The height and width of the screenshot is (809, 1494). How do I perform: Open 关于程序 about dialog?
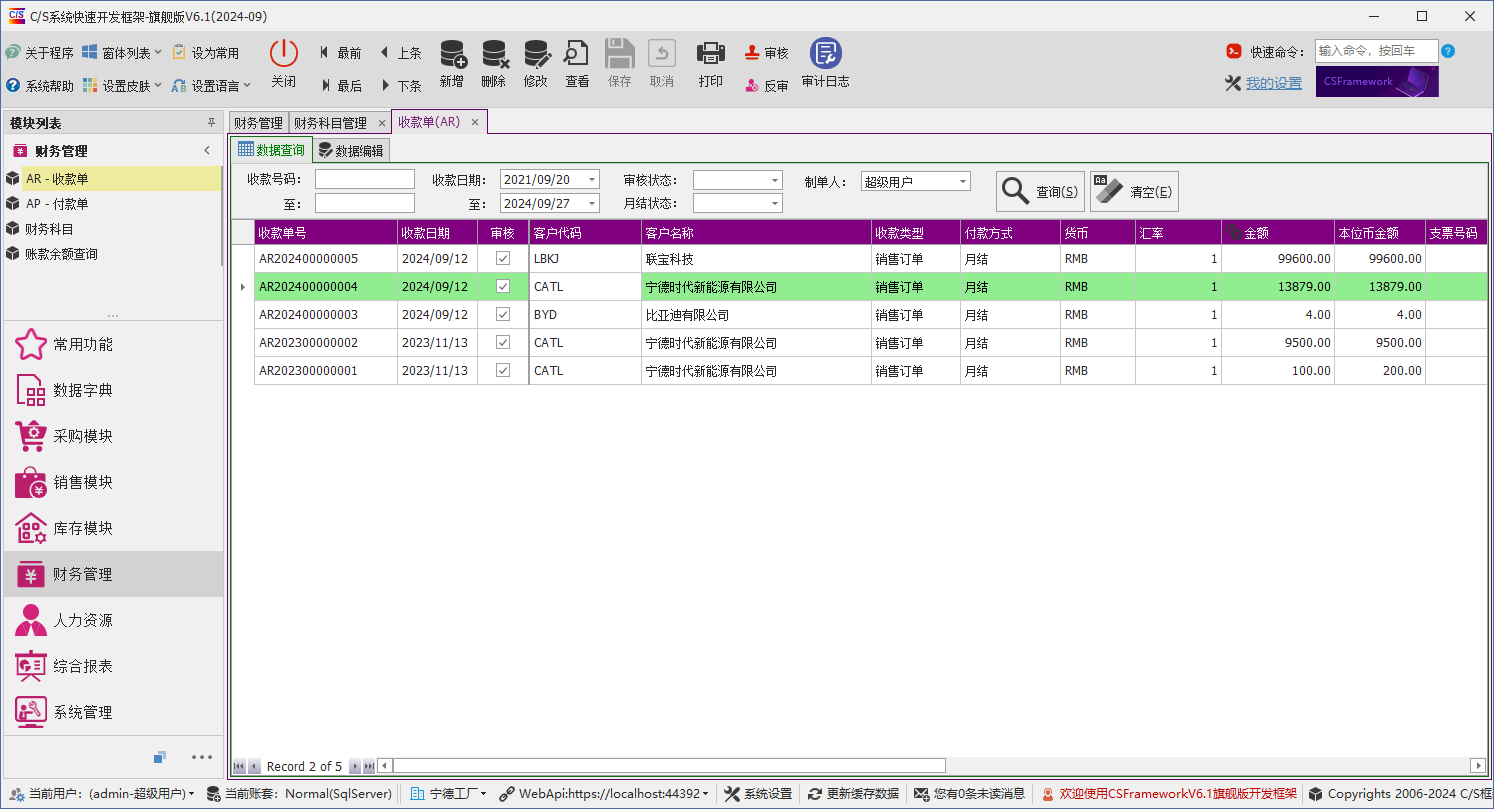[x=40, y=53]
